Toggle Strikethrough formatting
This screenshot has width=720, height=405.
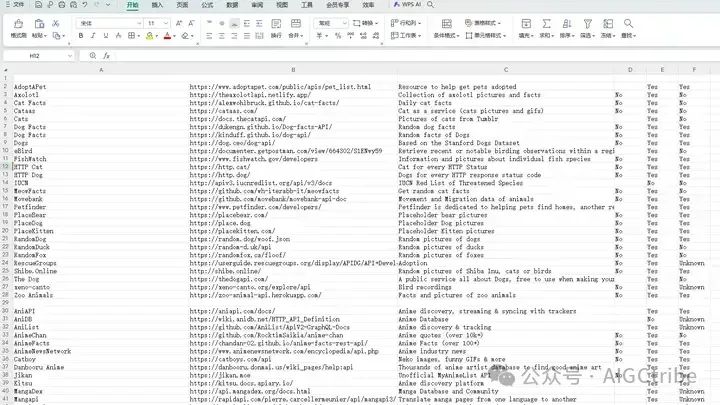(118, 35)
